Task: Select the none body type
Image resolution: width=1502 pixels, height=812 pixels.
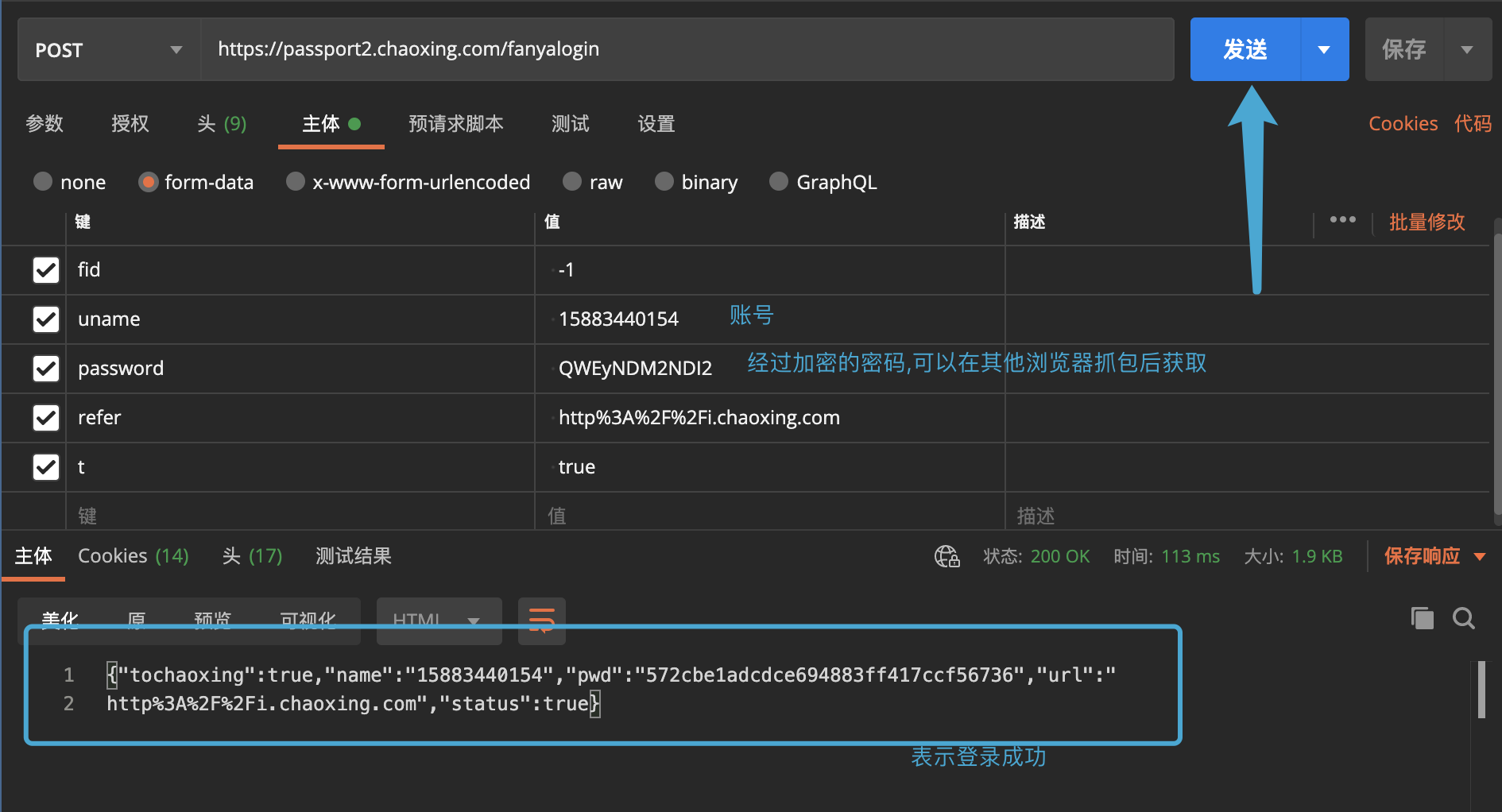Action: click(x=43, y=182)
